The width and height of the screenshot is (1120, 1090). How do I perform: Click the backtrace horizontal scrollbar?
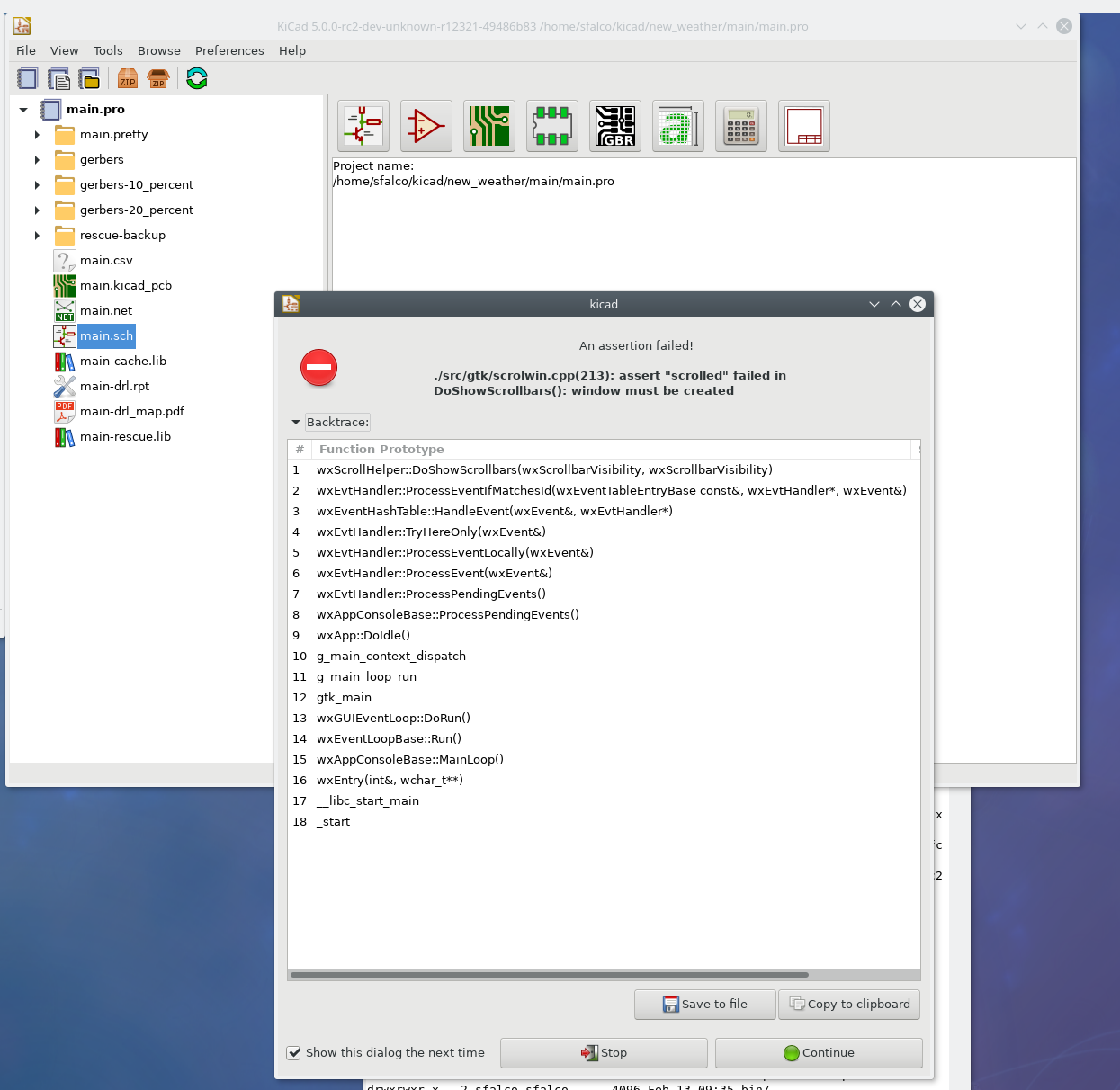tap(549, 975)
